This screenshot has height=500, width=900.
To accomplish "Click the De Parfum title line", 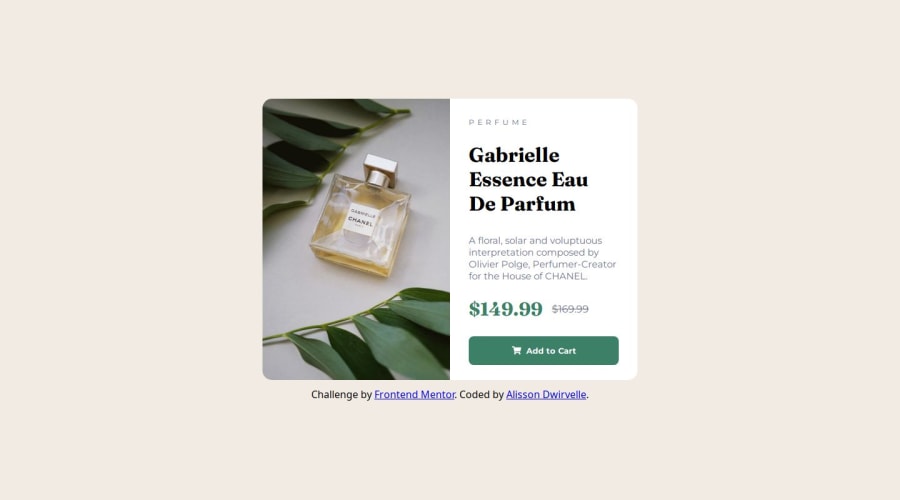I will (522, 204).
